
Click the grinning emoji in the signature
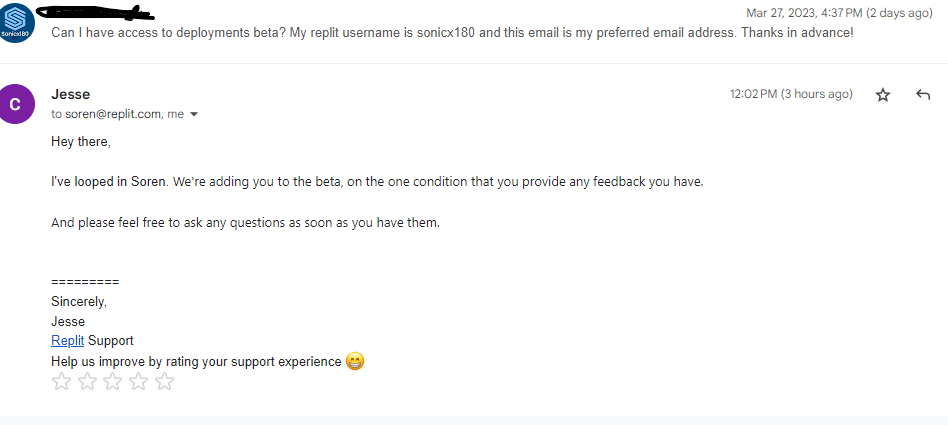(x=355, y=361)
